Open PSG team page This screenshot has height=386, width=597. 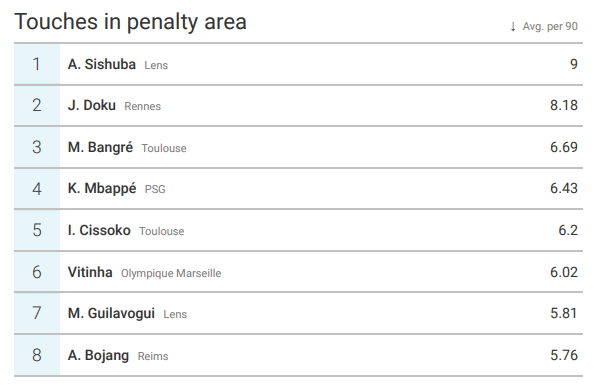[x=155, y=189]
